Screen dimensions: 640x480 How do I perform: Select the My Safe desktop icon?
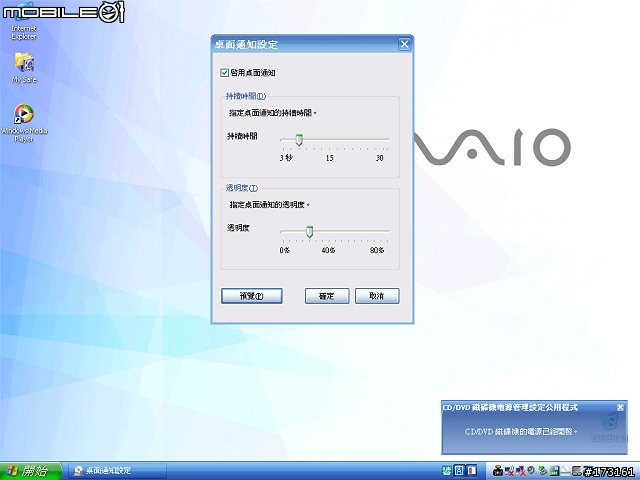coord(24,68)
